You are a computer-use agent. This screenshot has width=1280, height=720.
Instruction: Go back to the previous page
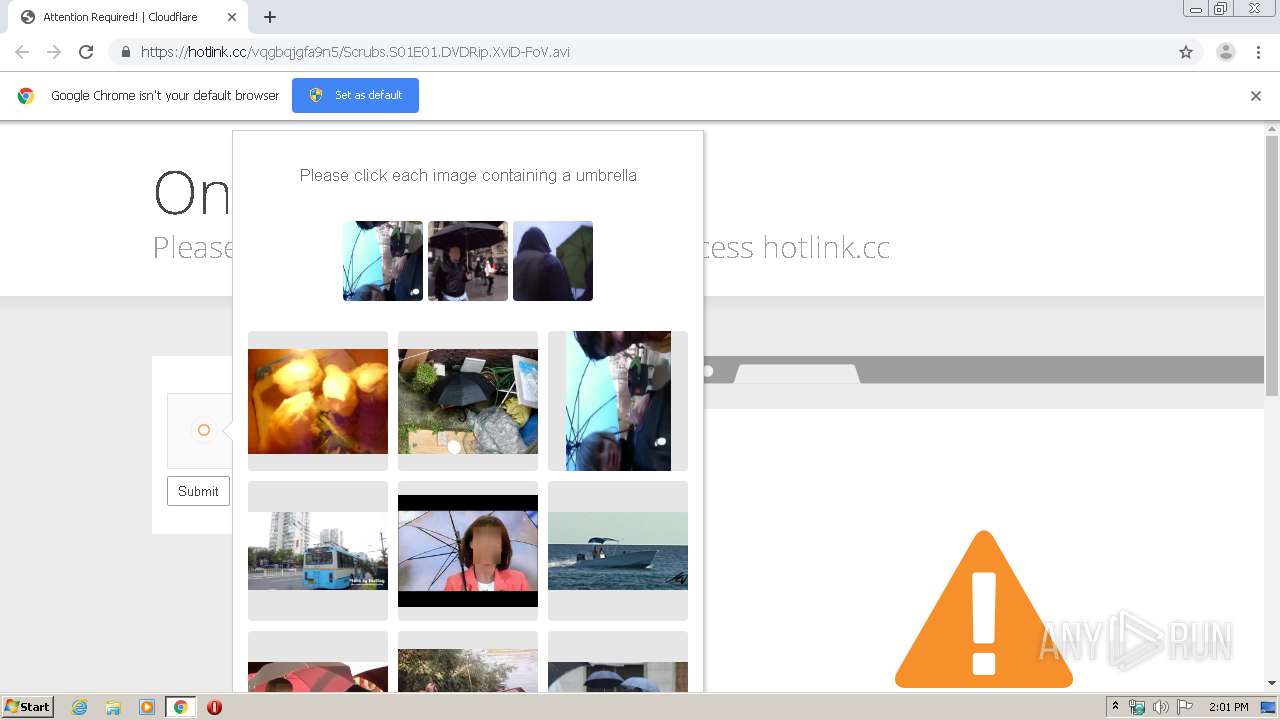pos(22,52)
